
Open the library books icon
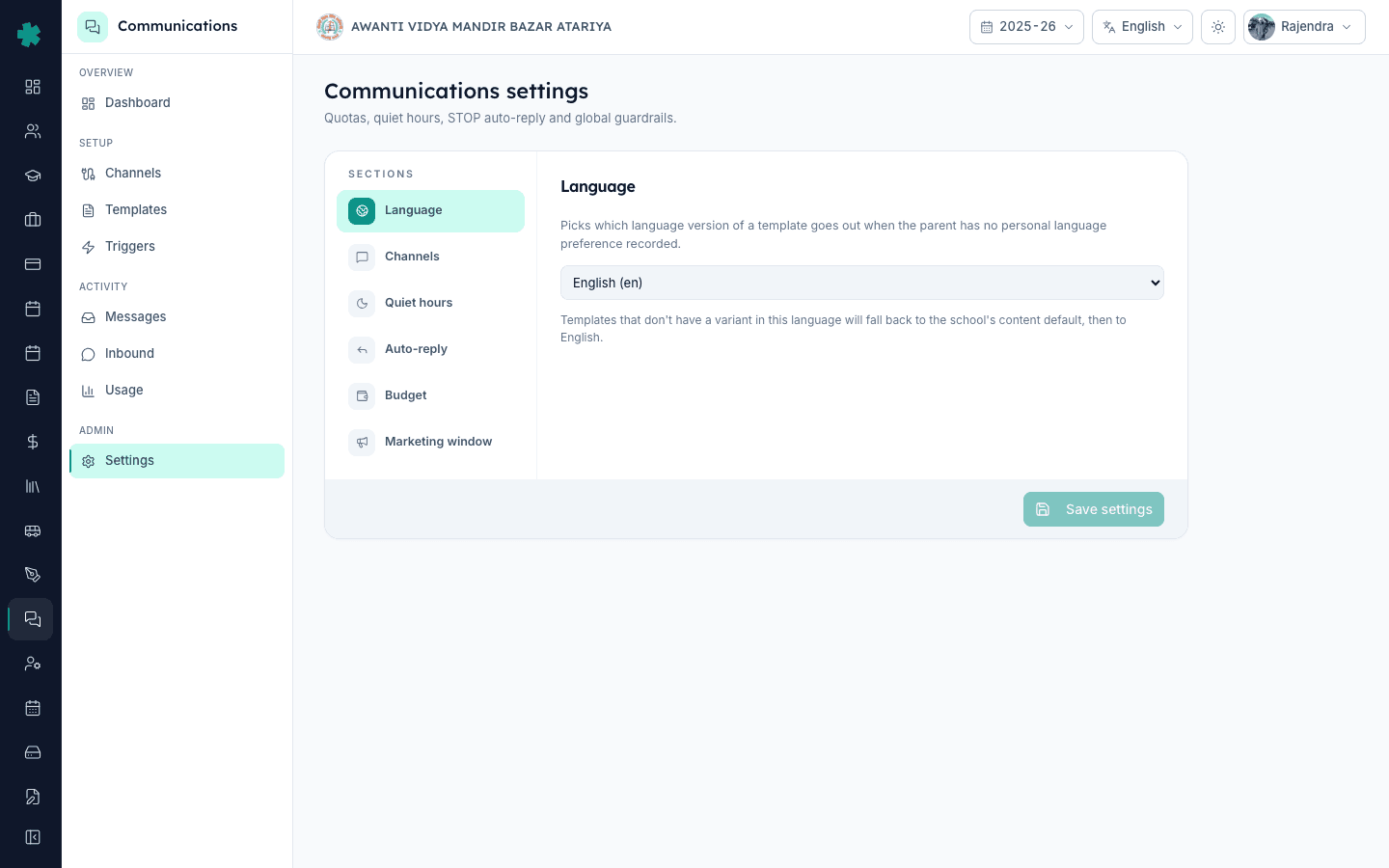(x=33, y=486)
